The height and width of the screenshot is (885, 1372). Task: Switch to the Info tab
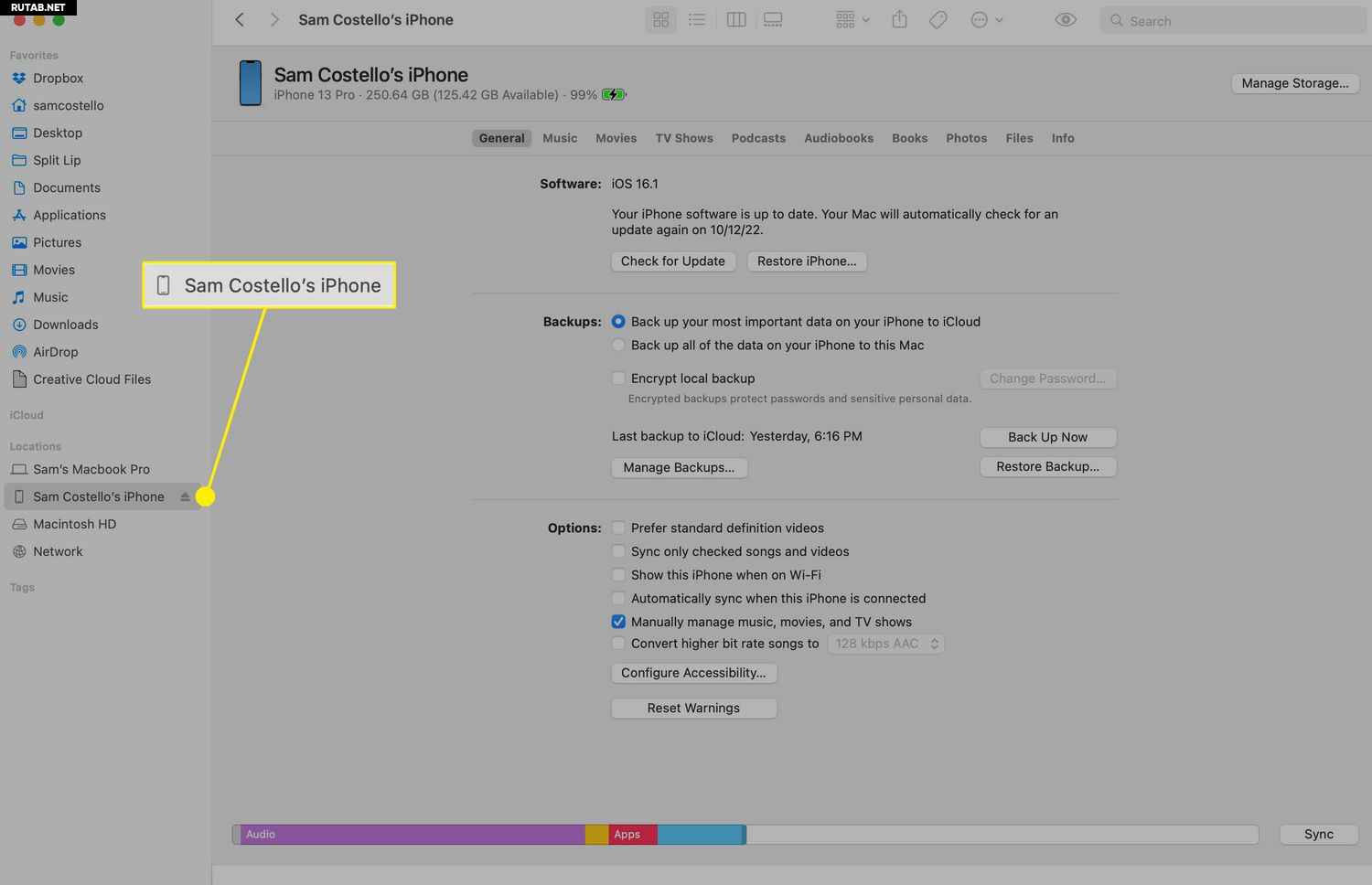coord(1063,138)
